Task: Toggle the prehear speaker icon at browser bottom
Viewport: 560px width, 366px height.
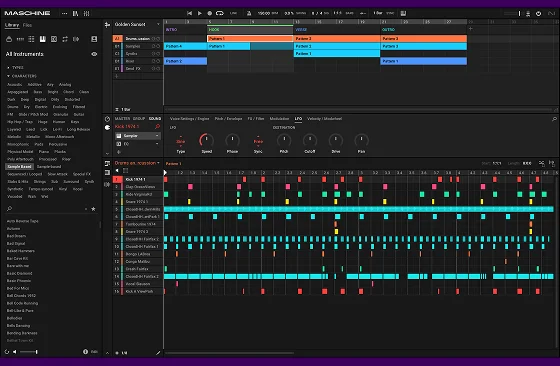Action: [15, 352]
